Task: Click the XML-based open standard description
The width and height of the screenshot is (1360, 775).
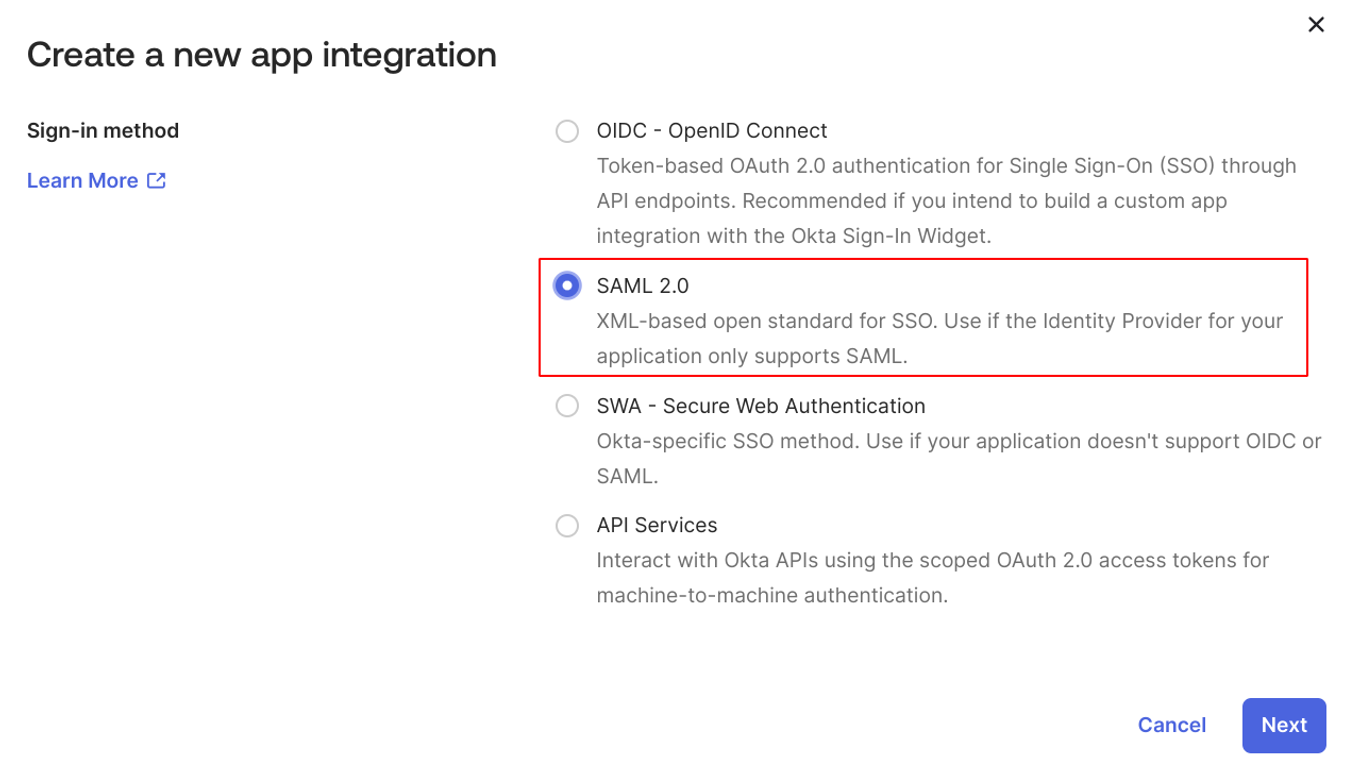Action: click(x=939, y=321)
